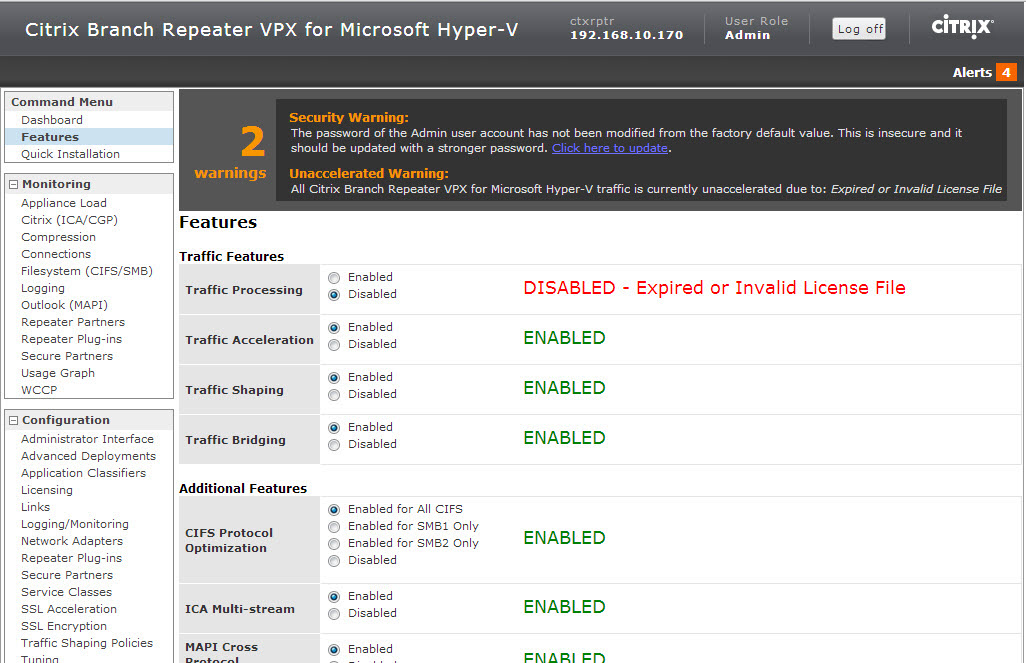The image size is (1026, 663).
Task: Open Secure Partners under Configuration
Action: click(x=67, y=575)
